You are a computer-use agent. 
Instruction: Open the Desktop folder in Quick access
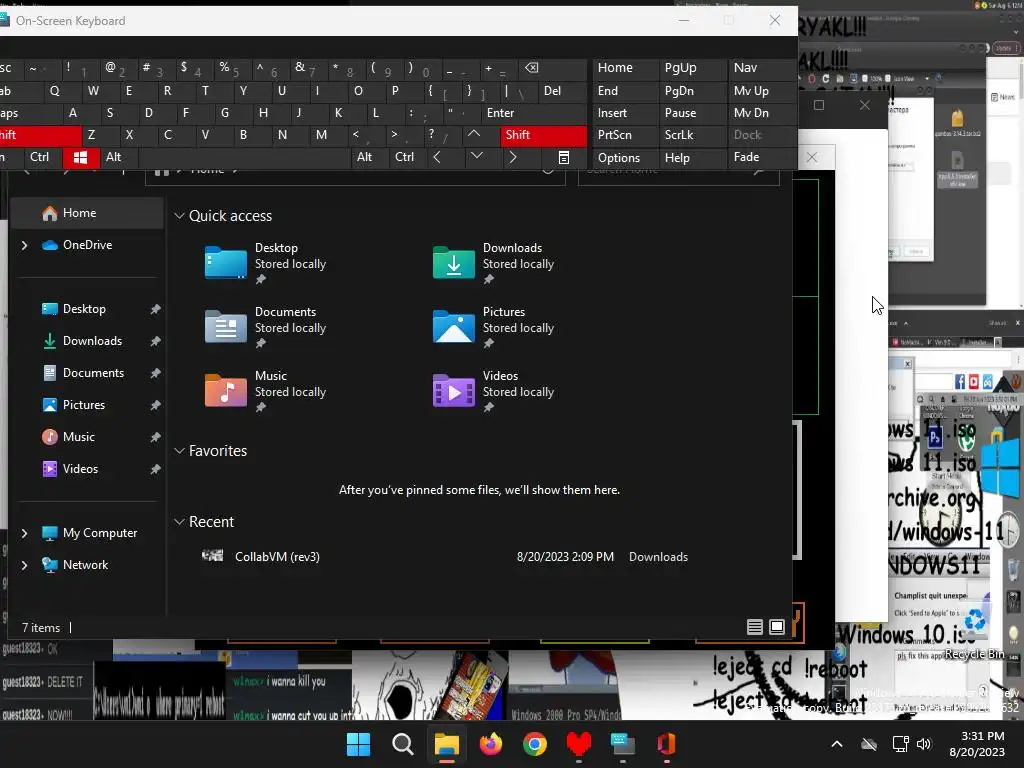(266, 264)
